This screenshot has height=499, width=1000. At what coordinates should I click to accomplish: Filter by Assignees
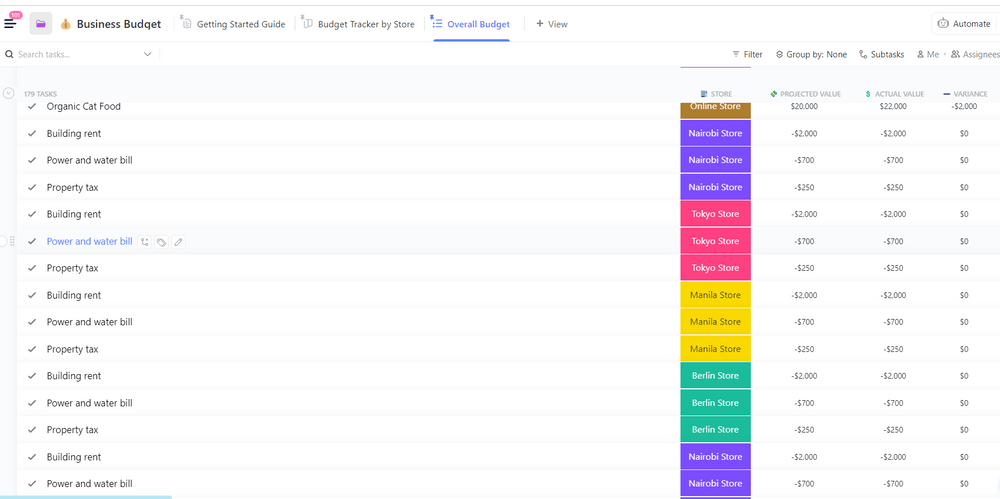[974, 55]
